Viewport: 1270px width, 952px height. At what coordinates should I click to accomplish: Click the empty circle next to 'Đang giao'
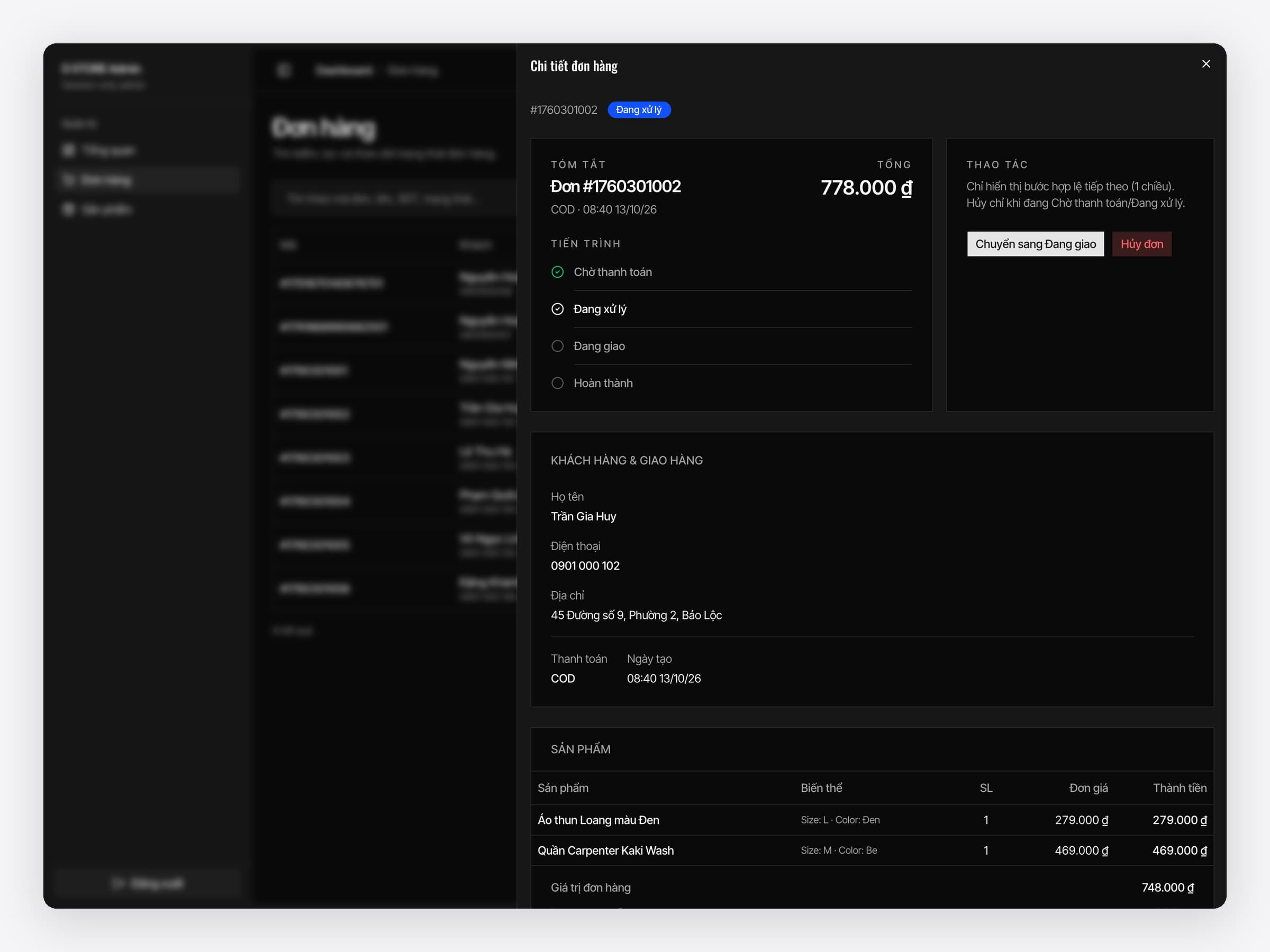coord(557,346)
